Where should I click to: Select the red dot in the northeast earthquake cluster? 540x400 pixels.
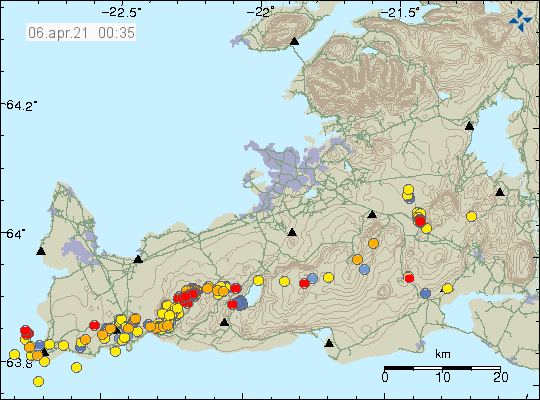click(x=420, y=221)
